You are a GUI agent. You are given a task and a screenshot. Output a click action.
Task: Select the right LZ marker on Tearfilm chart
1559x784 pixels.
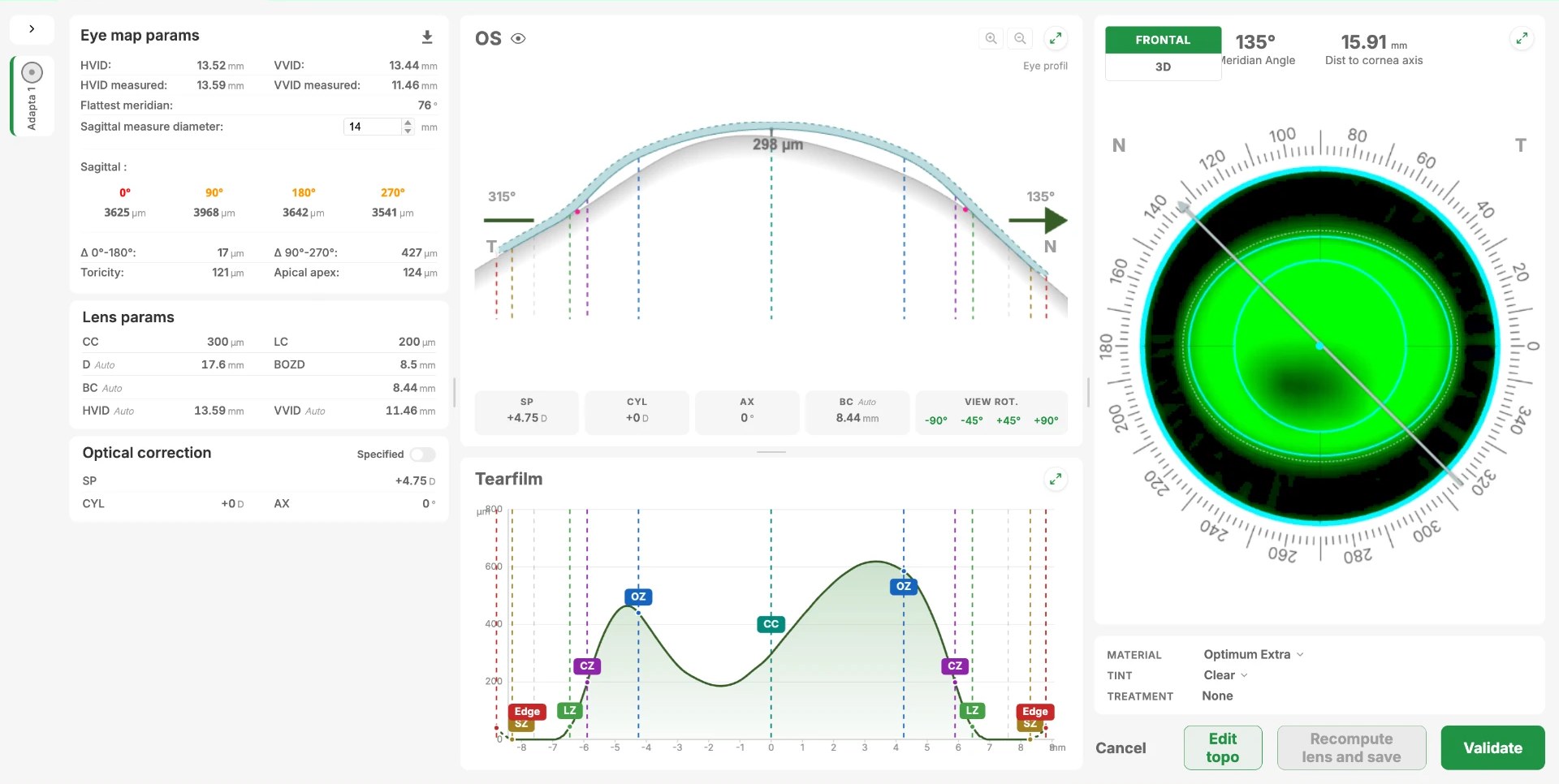point(972,710)
